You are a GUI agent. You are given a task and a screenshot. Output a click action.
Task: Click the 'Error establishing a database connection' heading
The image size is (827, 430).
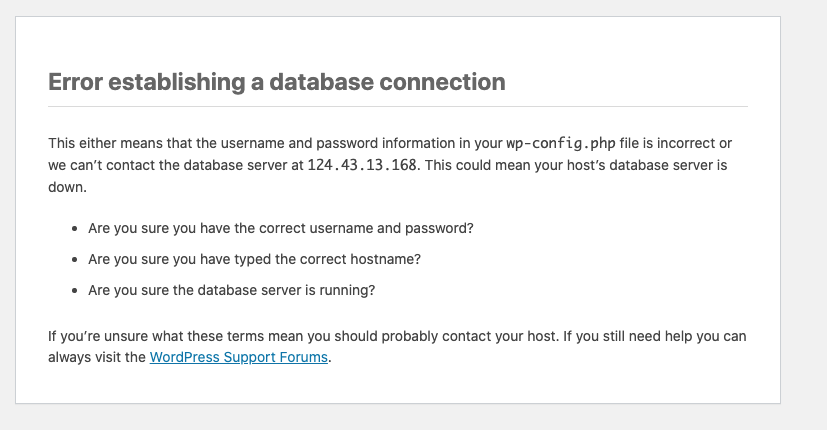(x=277, y=82)
